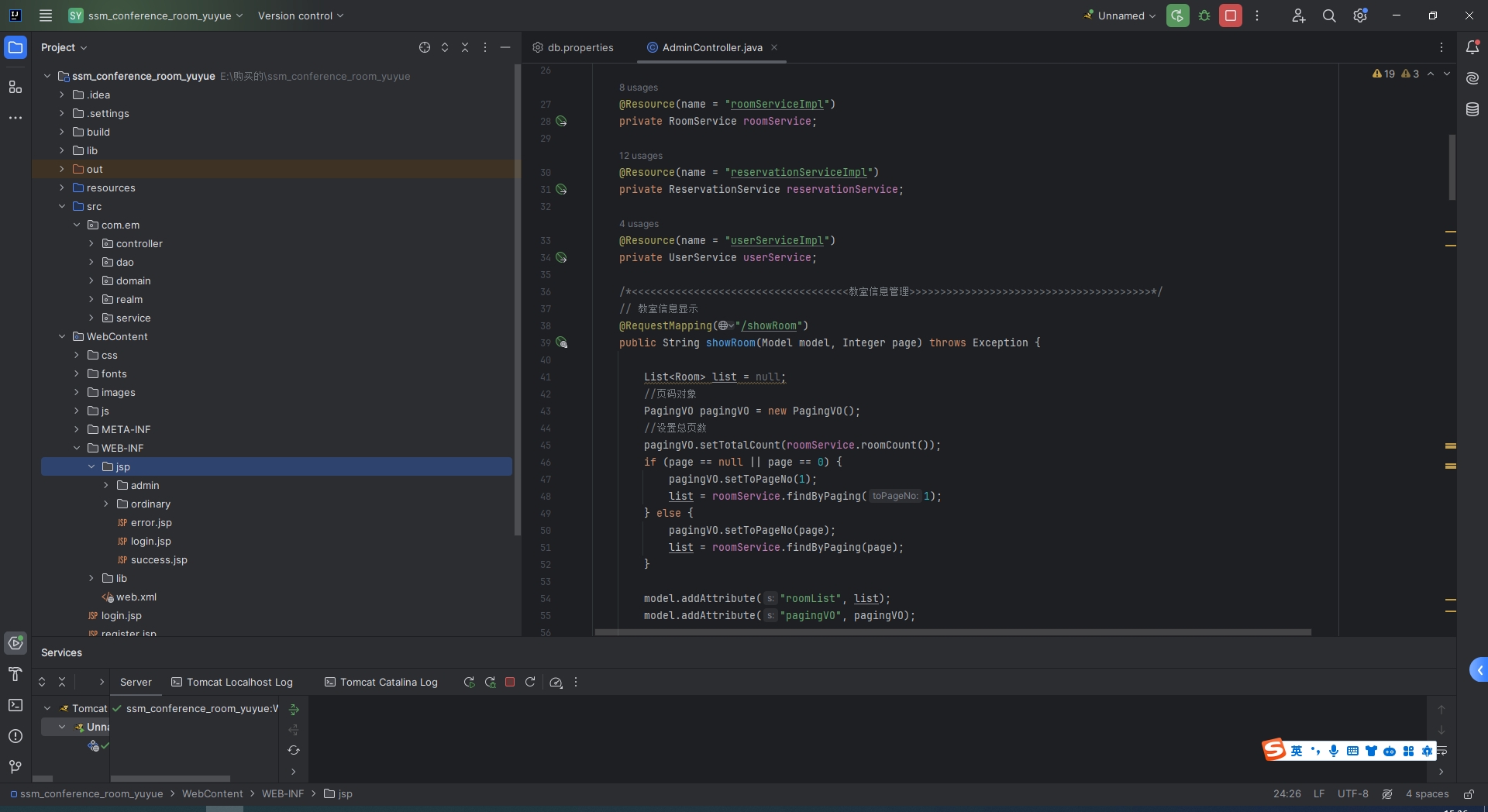Toggle the Services tool window icon
Screen dimensions: 1488x812
15,643
